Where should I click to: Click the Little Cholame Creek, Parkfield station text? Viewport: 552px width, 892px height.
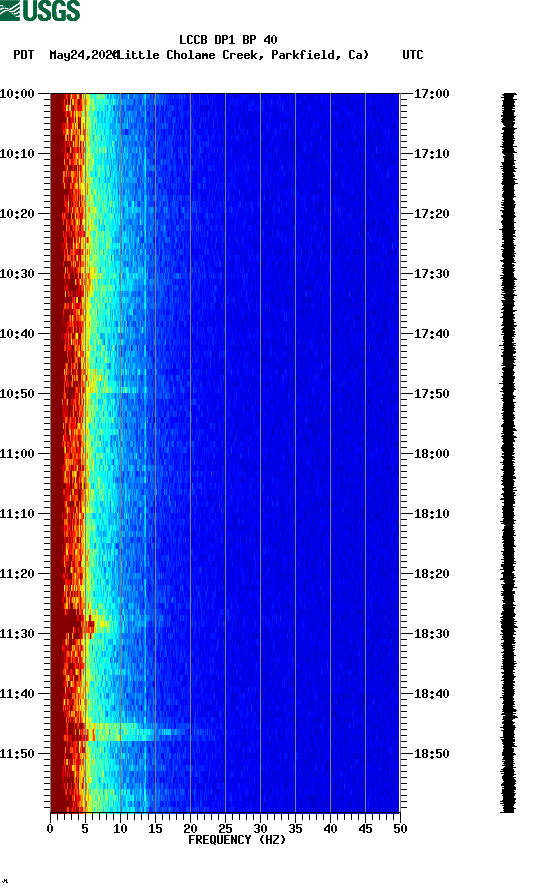[x=243, y=55]
